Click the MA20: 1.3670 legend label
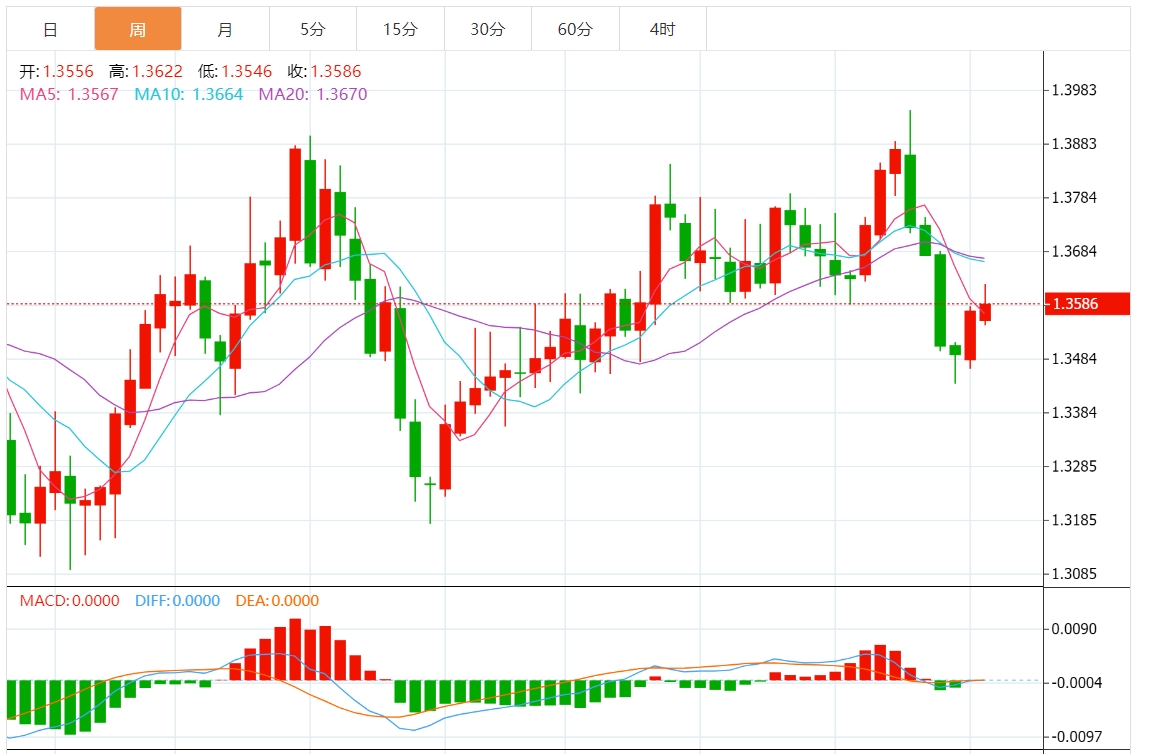The image size is (1150, 754). coord(313,95)
